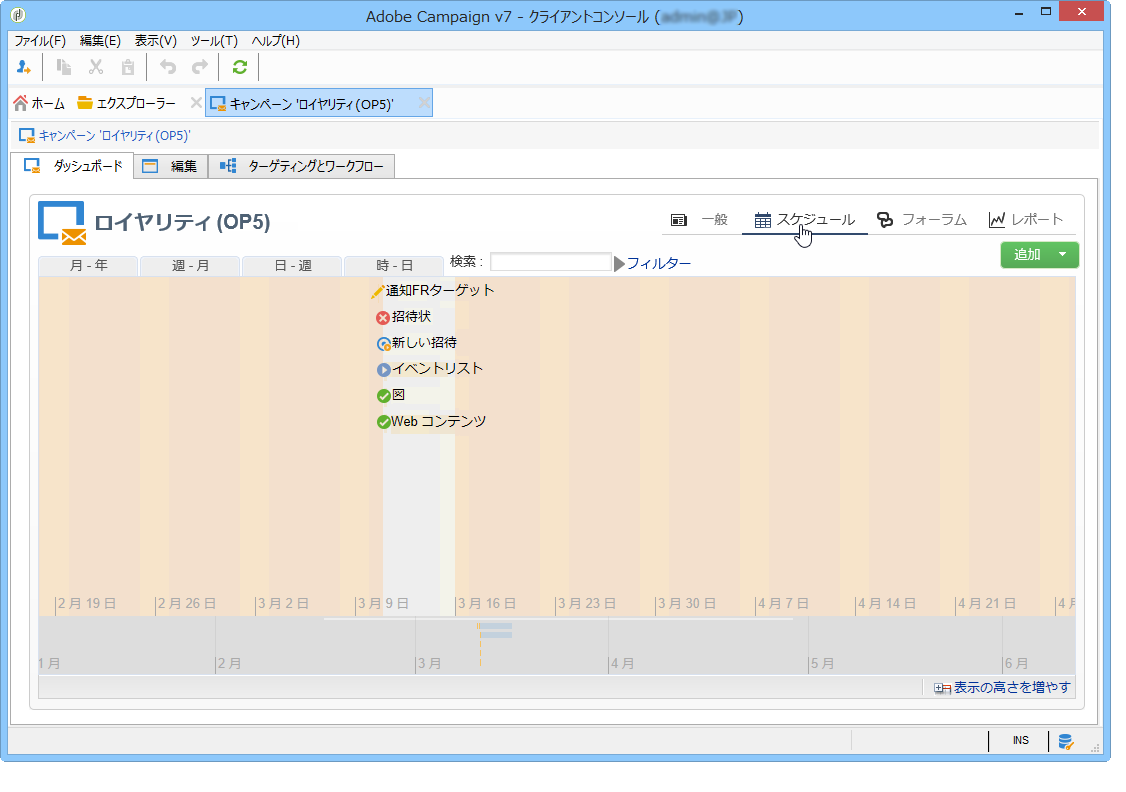Close the エクスプローラー tab
1126x792 pixels.
point(195,103)
